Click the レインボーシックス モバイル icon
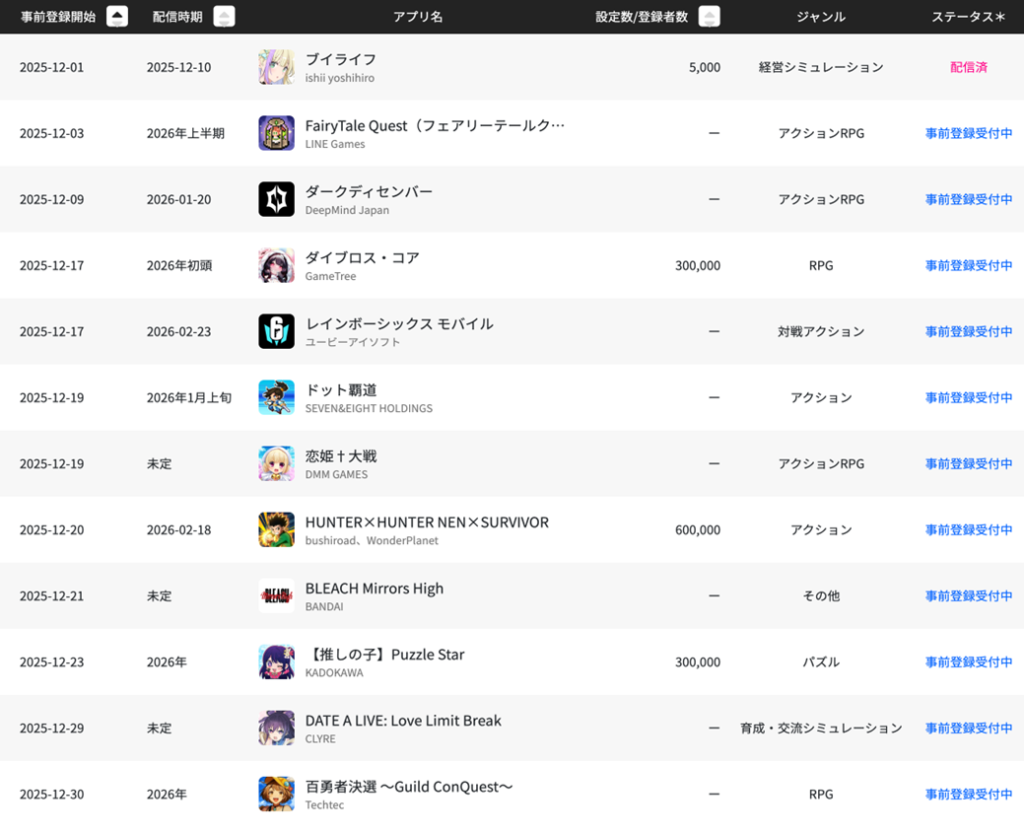1024x834 pixels. pos(276,331)
